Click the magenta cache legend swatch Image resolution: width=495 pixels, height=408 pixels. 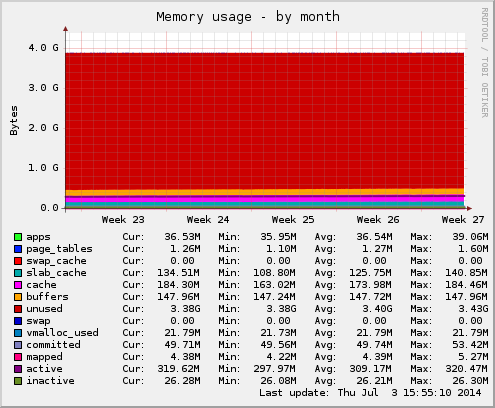[18, 285]
